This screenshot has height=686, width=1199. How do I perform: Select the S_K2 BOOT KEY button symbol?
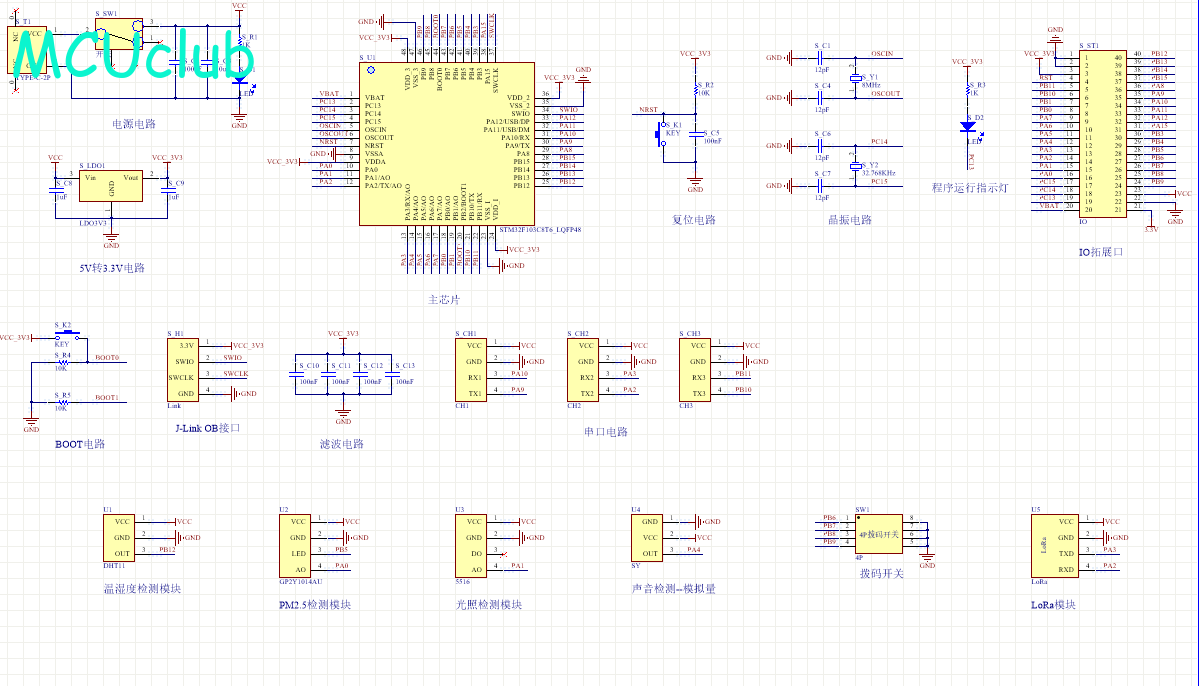pyautogui.click(x=67, y=335)
